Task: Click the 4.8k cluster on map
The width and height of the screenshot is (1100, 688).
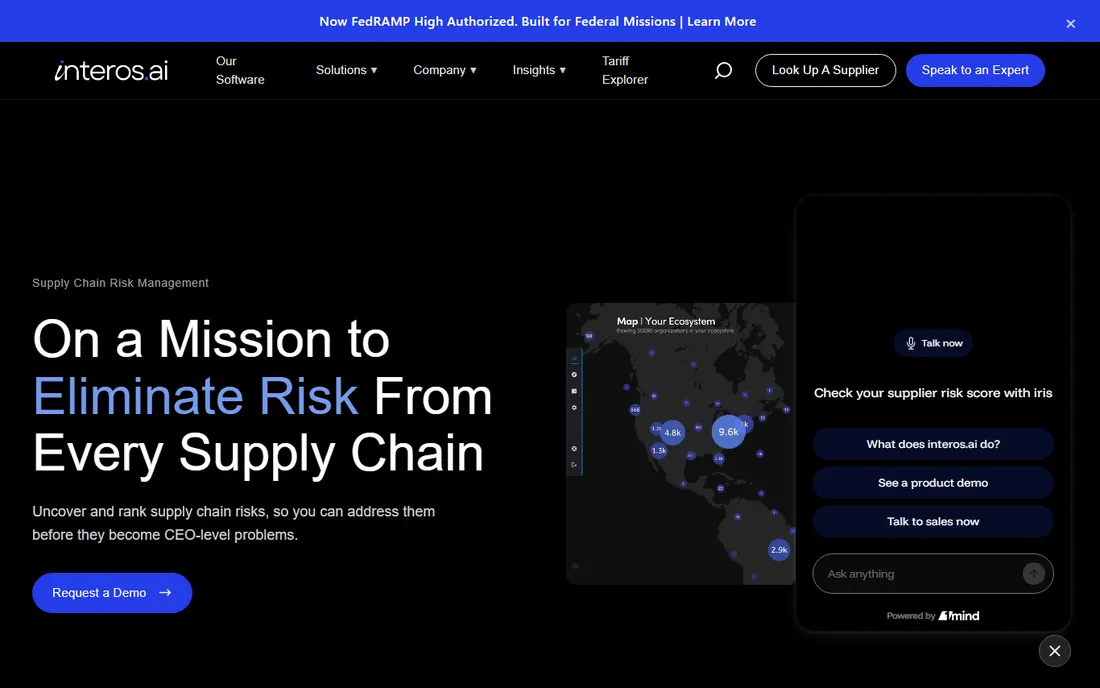Action: [673, 433]
